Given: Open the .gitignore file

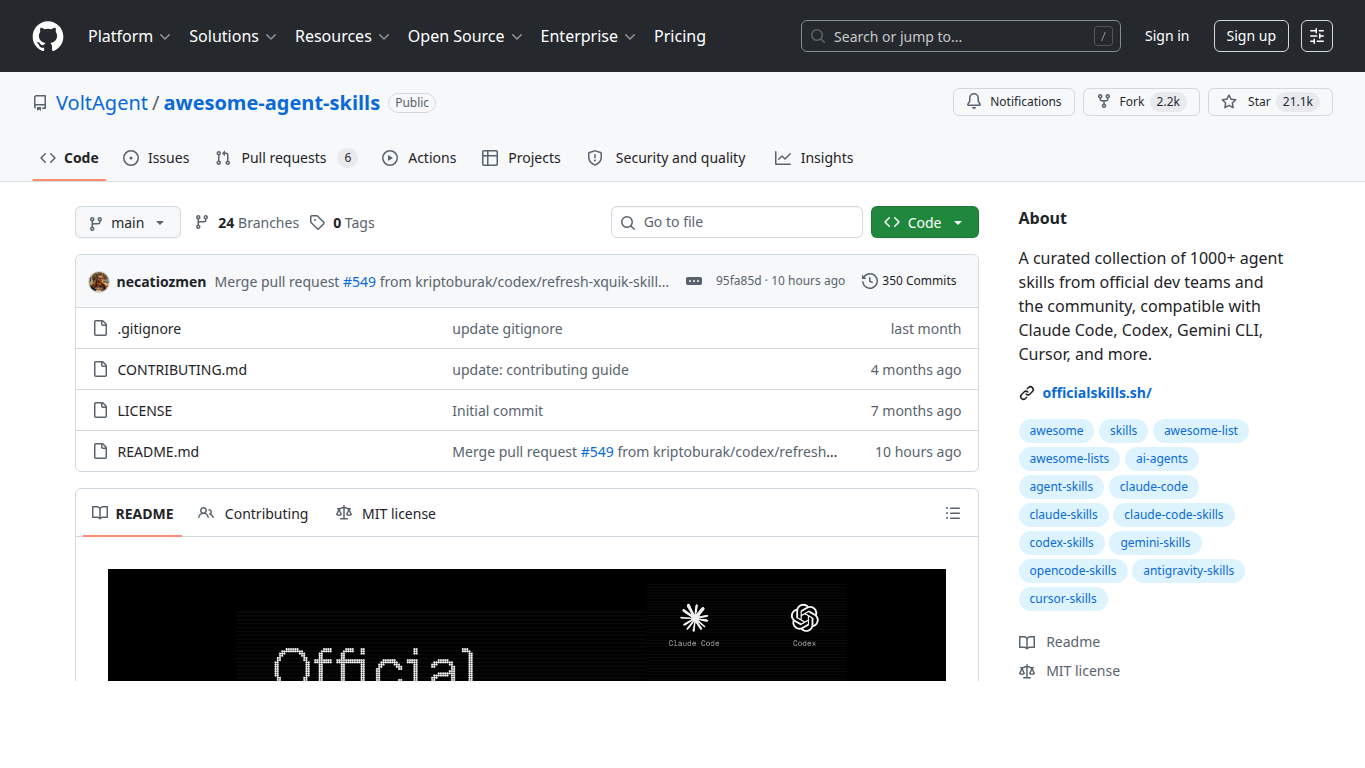Looking at the screenshot, I should (149, 329).
